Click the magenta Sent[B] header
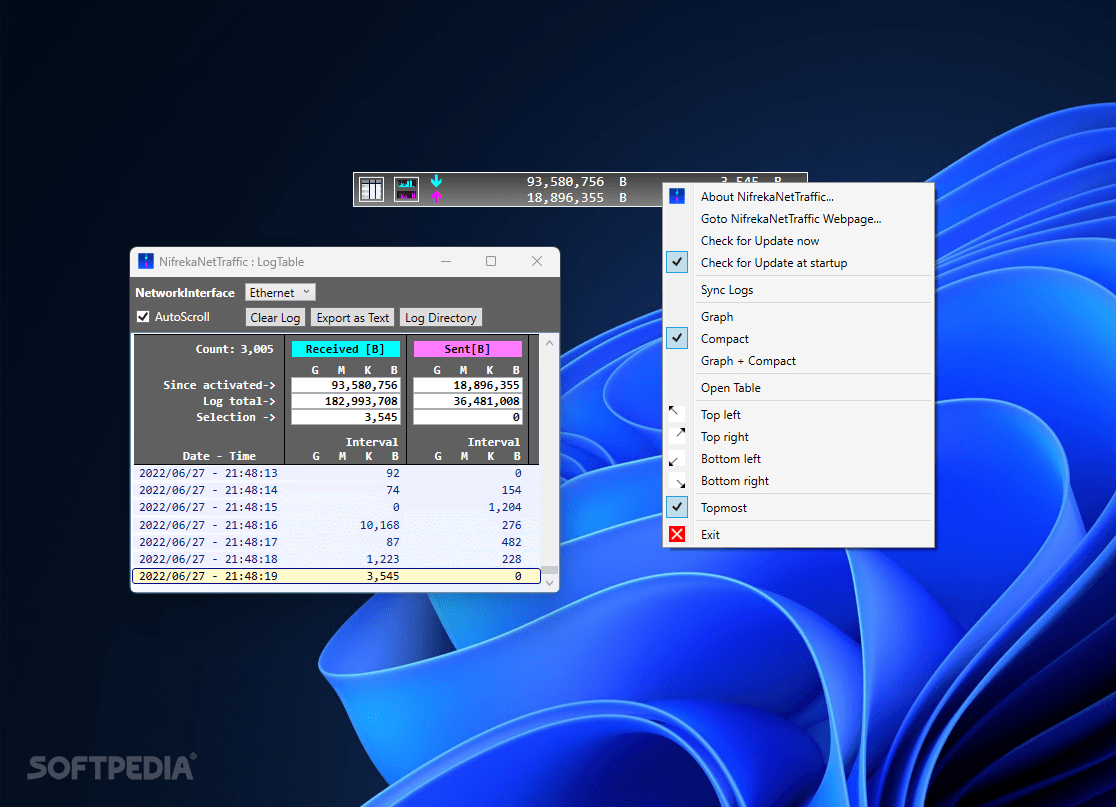The height and width of the screenshot is (807, 1116). [x=468, y=349]
